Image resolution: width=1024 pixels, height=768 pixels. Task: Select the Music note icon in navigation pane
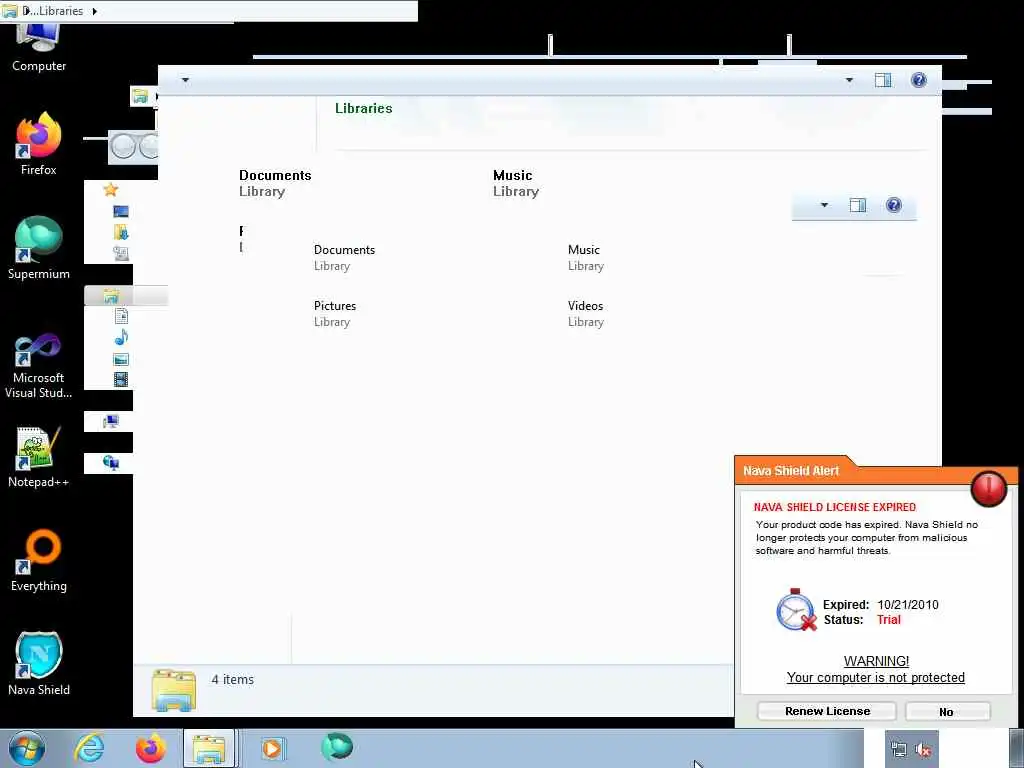click(121, 338)
